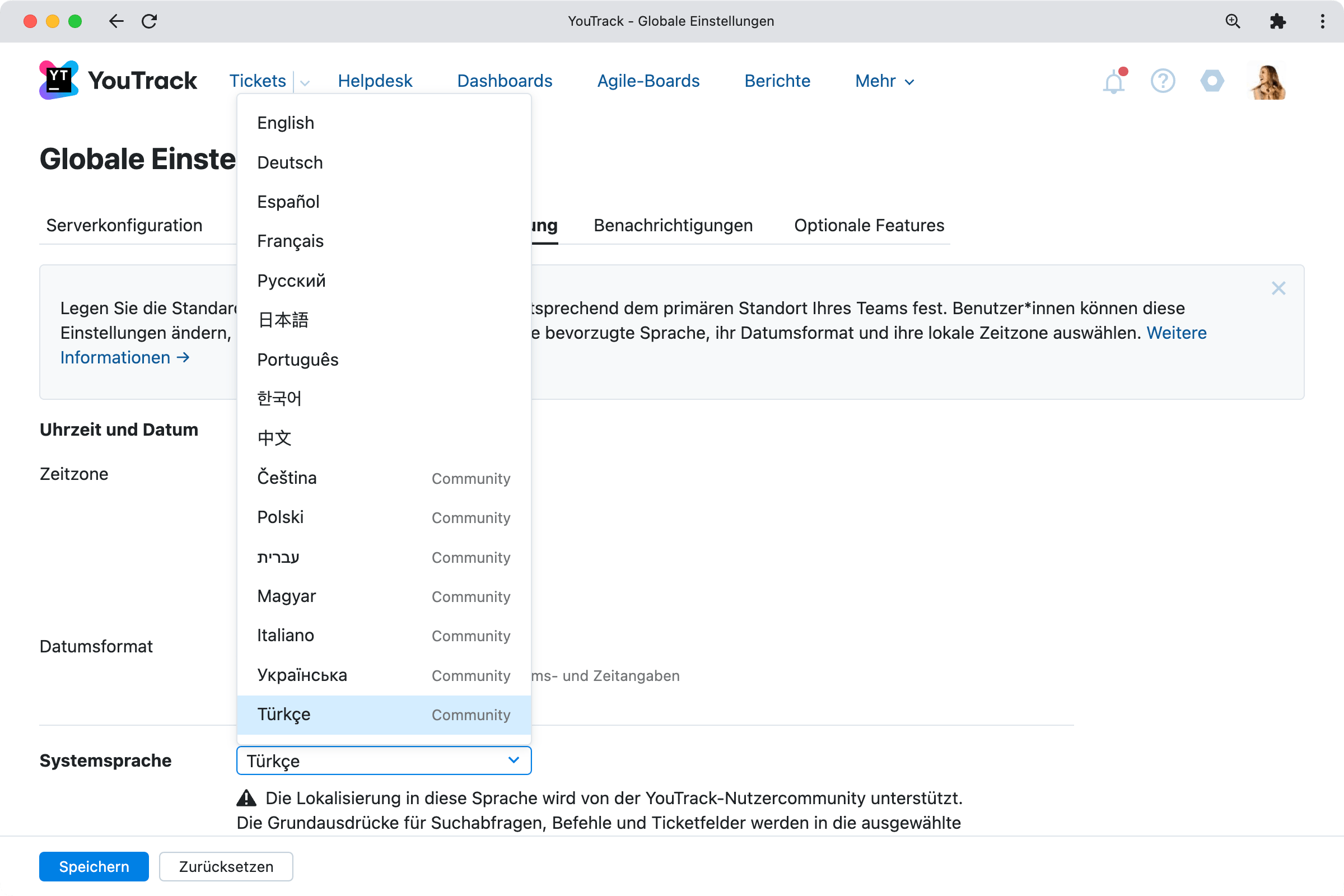Click the help question mark icon
Screen dimensions: 1344x896
click(1163, 81)
